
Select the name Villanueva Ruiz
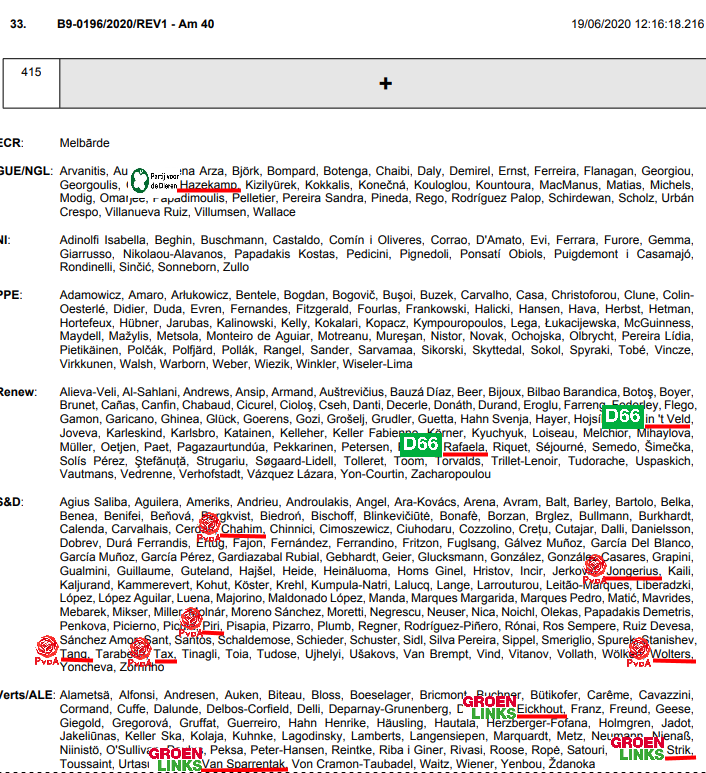[x=145, y=212]
